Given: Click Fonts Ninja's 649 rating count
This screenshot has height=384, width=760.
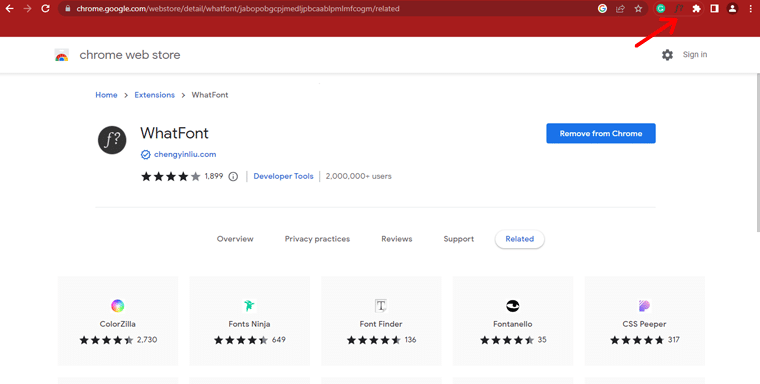Looking at the screenshot, I should (x=279, y=340).
